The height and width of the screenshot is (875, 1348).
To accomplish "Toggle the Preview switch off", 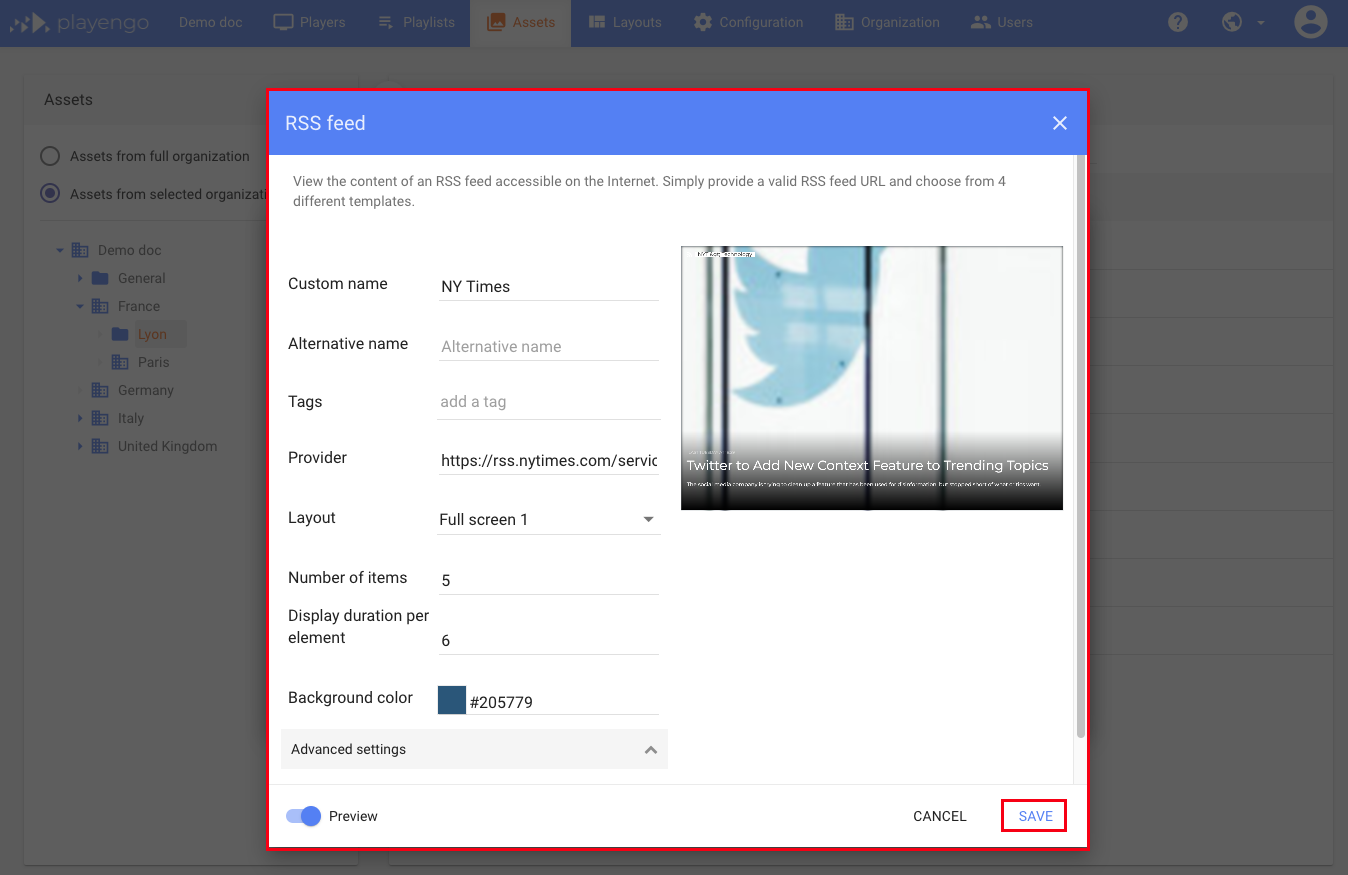I will pos(303,816).
